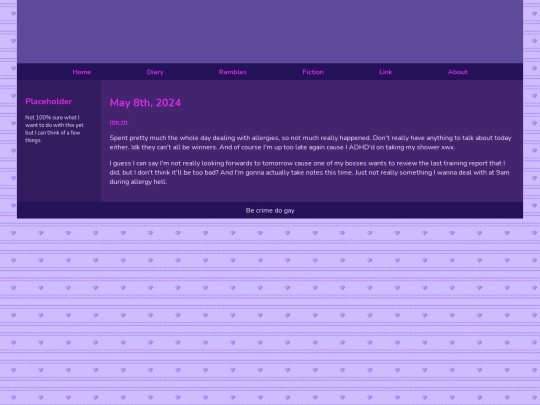540x405 pixels.
Task: Open the Fiction section
Action: 313,72
